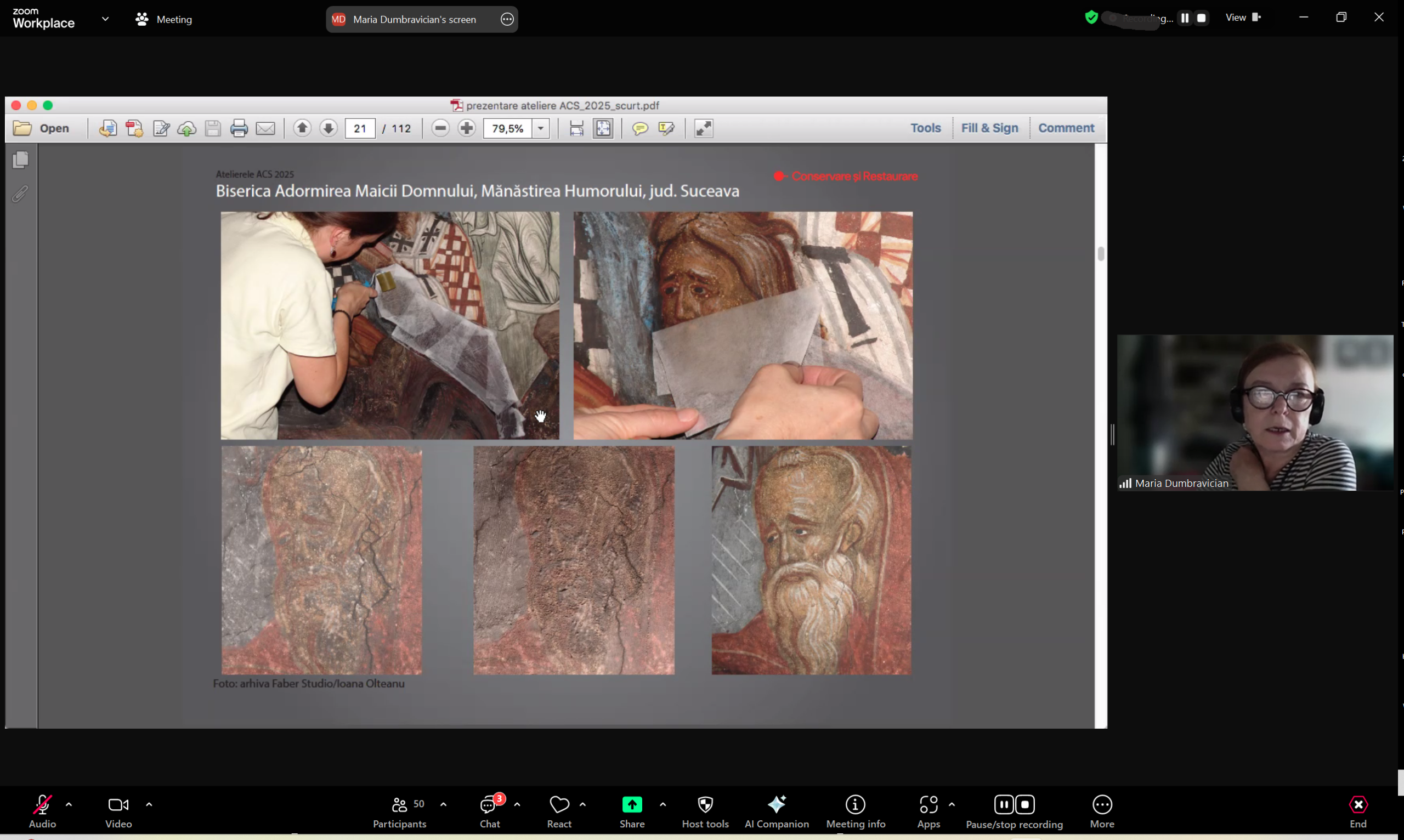Click the page number field showing 21

(x=360, y=128)
